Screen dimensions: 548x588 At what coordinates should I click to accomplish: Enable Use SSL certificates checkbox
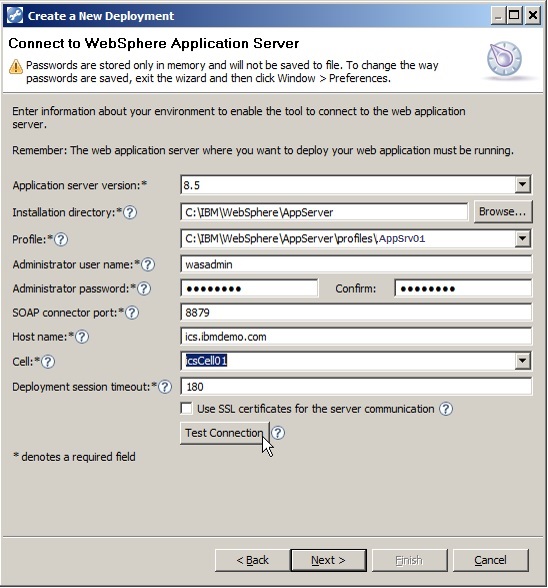(x=186, y=408)
